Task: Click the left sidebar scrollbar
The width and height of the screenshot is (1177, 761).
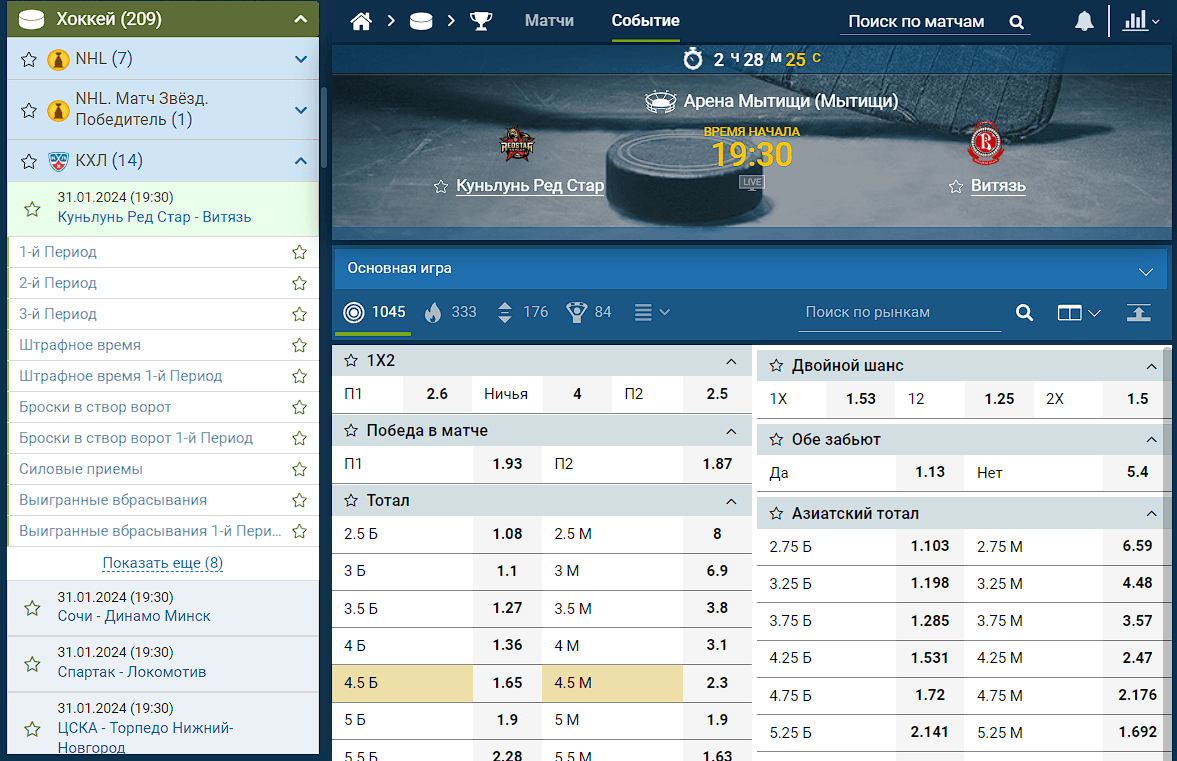Action: tap(324, 128)
